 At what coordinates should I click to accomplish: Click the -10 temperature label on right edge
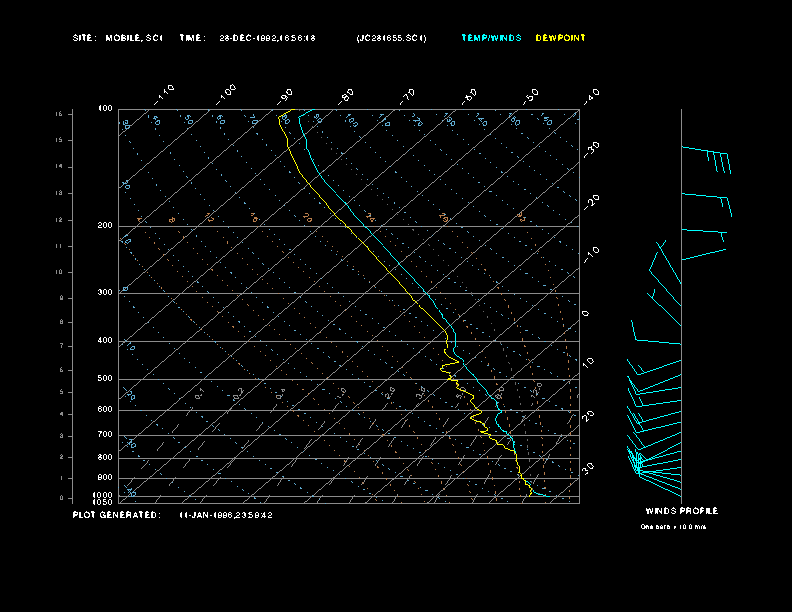click(x=591, y=256)
